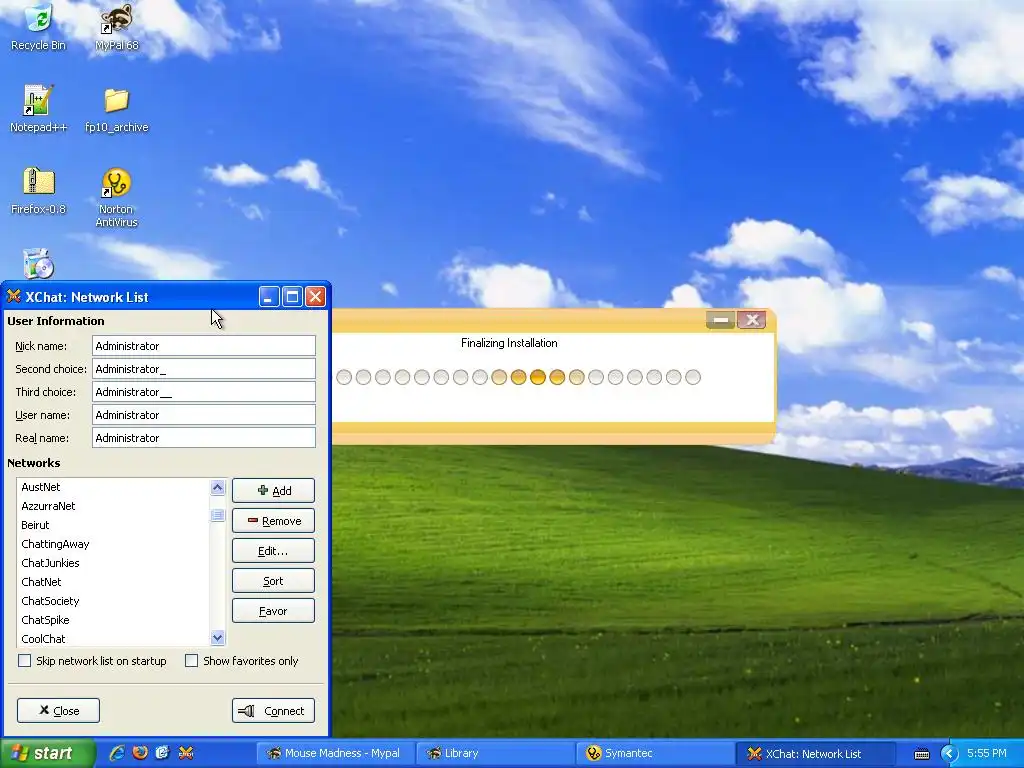Select the Firefox-0.8 zip archive icon

tap(39, 190)
